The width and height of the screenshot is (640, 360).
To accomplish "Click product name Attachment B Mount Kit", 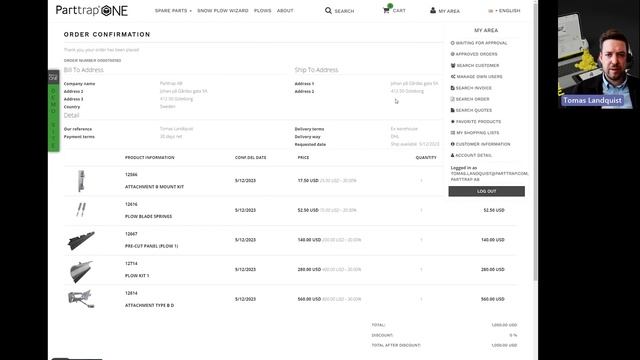I will (x=154, y=187).
